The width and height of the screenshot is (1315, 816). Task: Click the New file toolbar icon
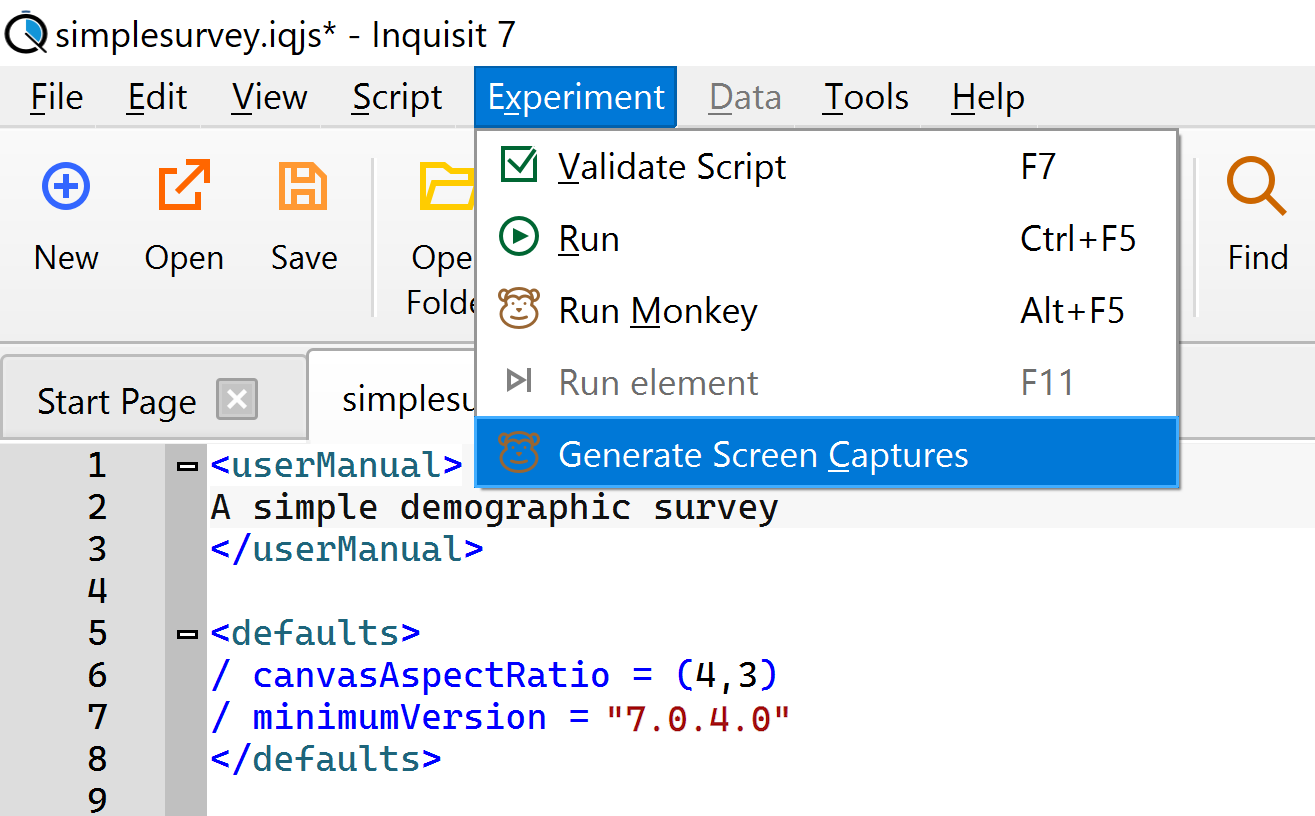(66, 187)
